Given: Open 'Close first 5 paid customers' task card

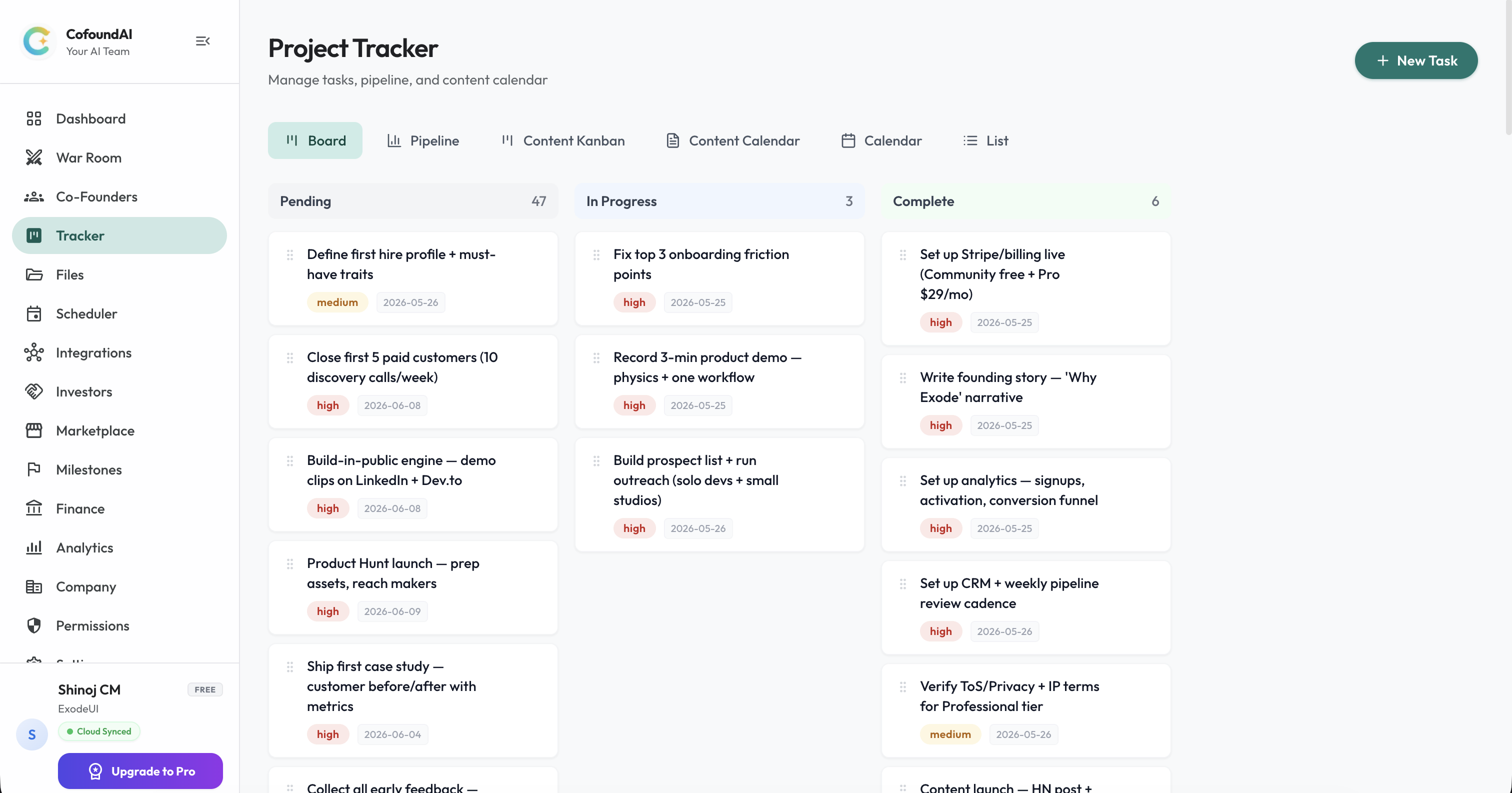Looking at the screenshot, I should click(x=412, y=381).
